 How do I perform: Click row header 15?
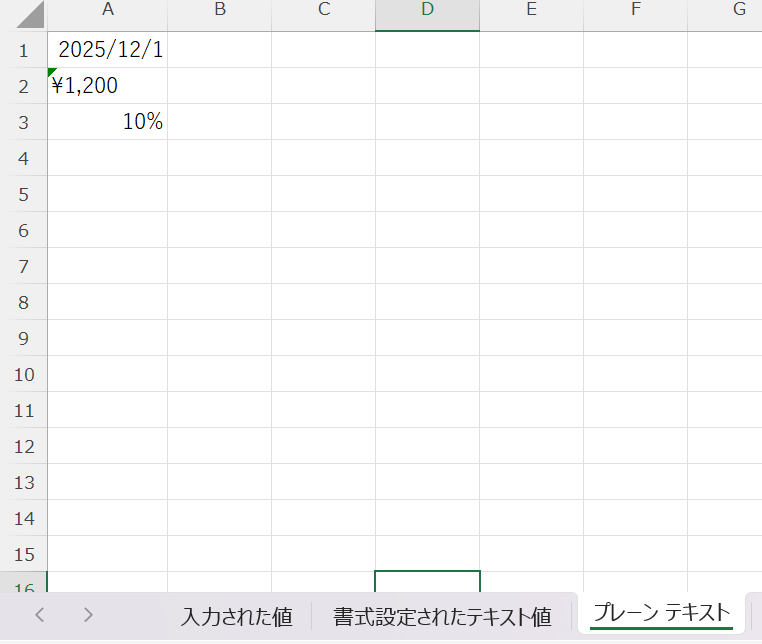coord(23,554)
